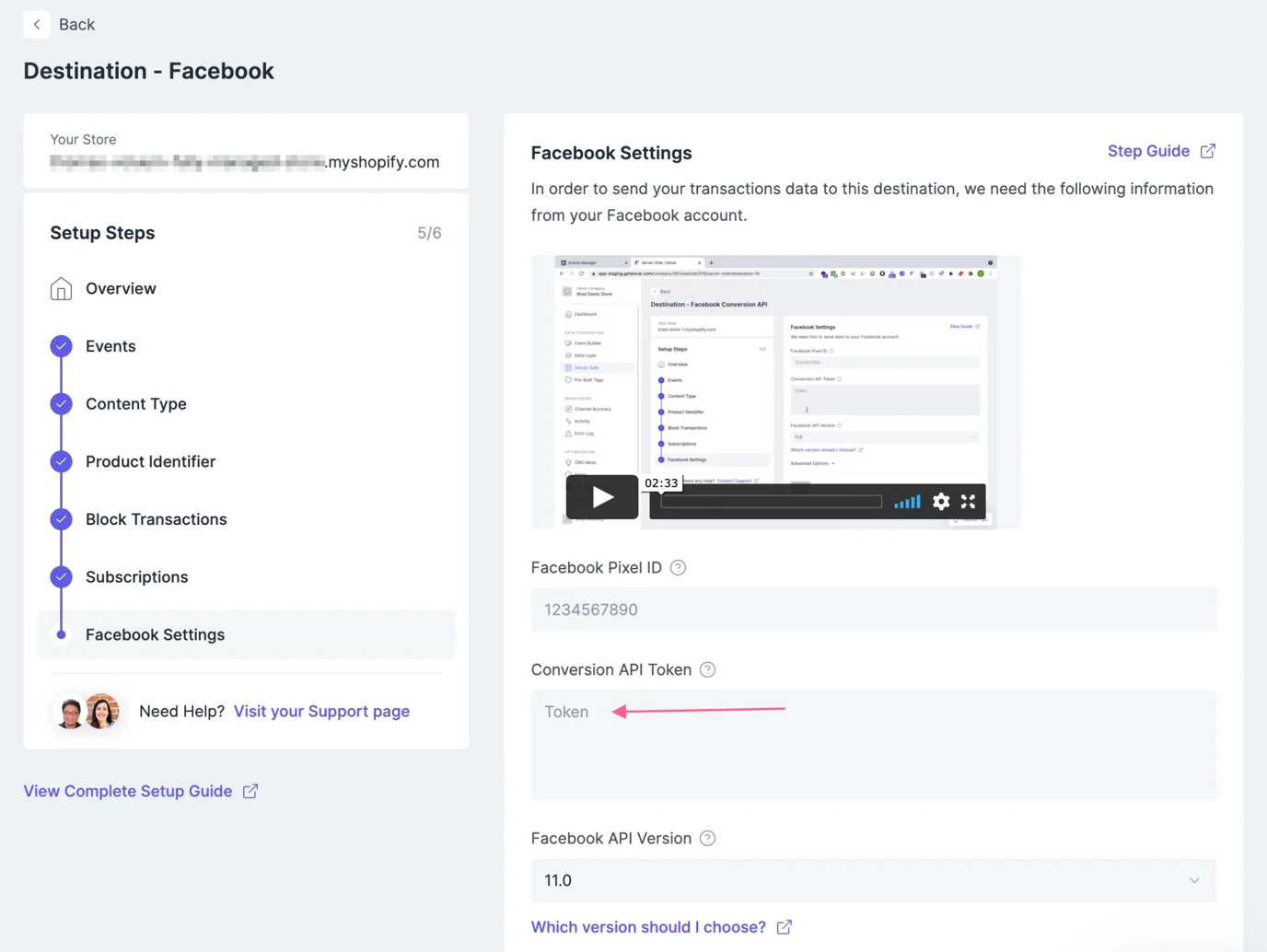This screenshot has width=1267, height=952.
Task: Focus the Conversion API Token textarea
Action: [x=873, y=745]
